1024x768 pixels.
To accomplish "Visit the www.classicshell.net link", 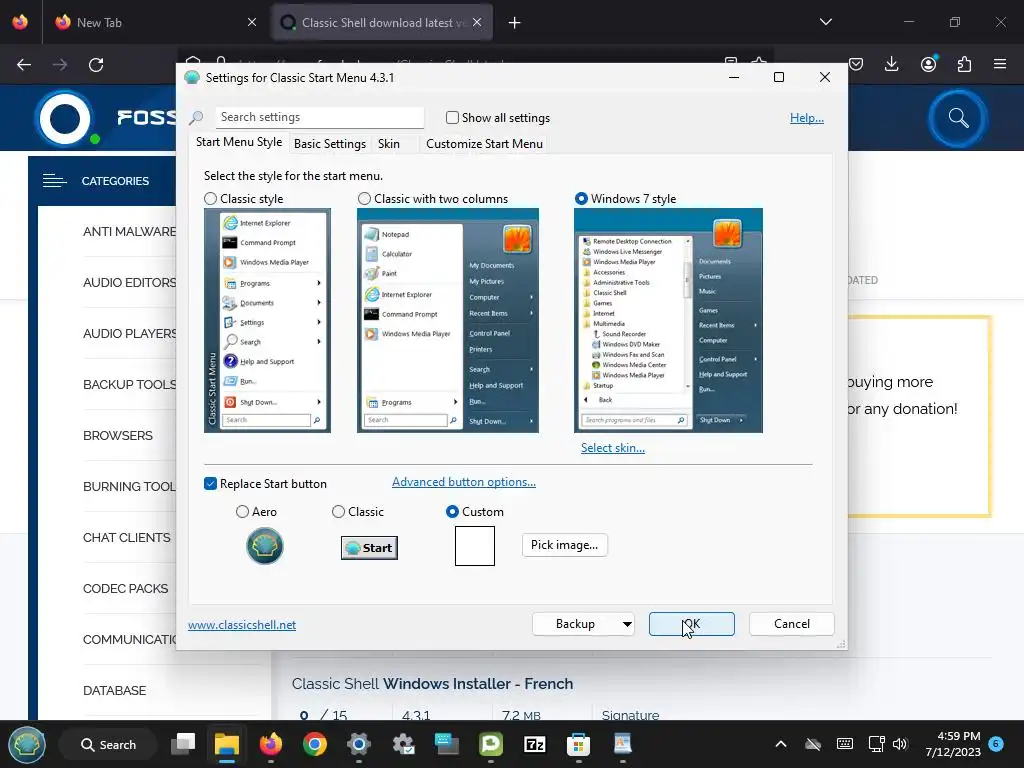I will [242, 625].
